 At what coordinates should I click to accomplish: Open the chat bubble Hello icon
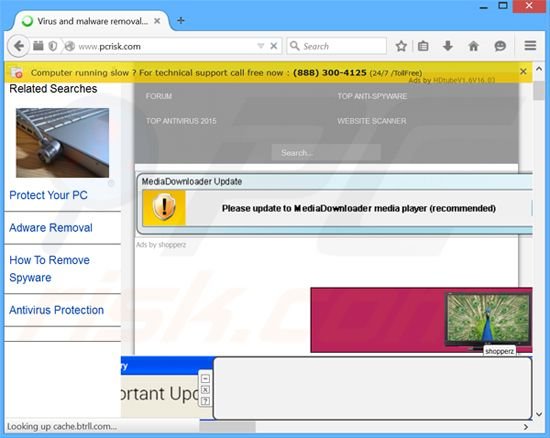(x=500, y=46)
